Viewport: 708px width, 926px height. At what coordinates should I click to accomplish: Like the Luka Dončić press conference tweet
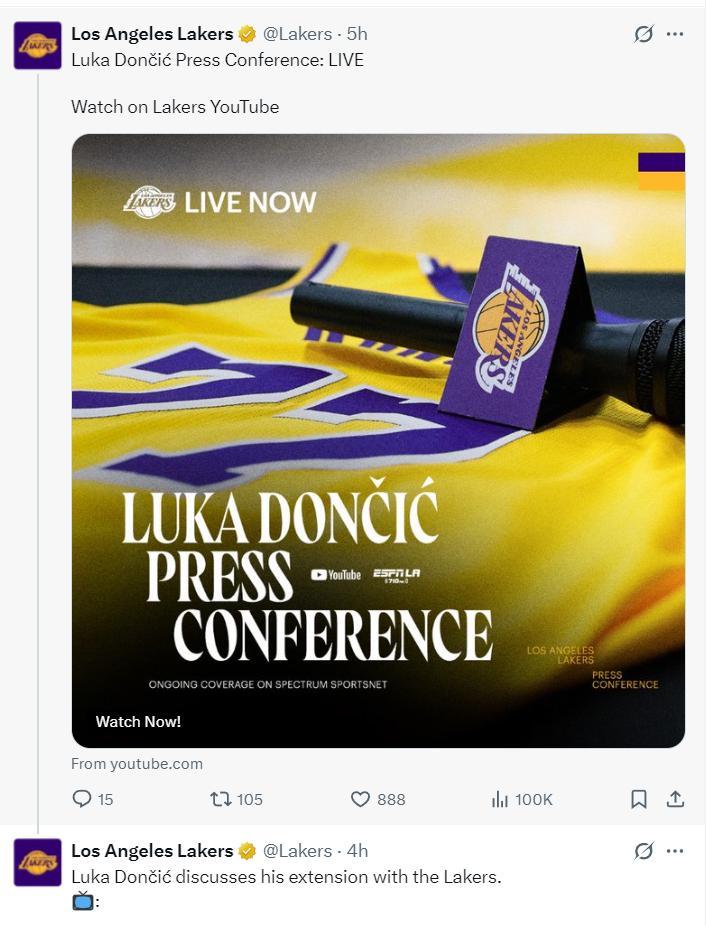(x=361, y=799)
